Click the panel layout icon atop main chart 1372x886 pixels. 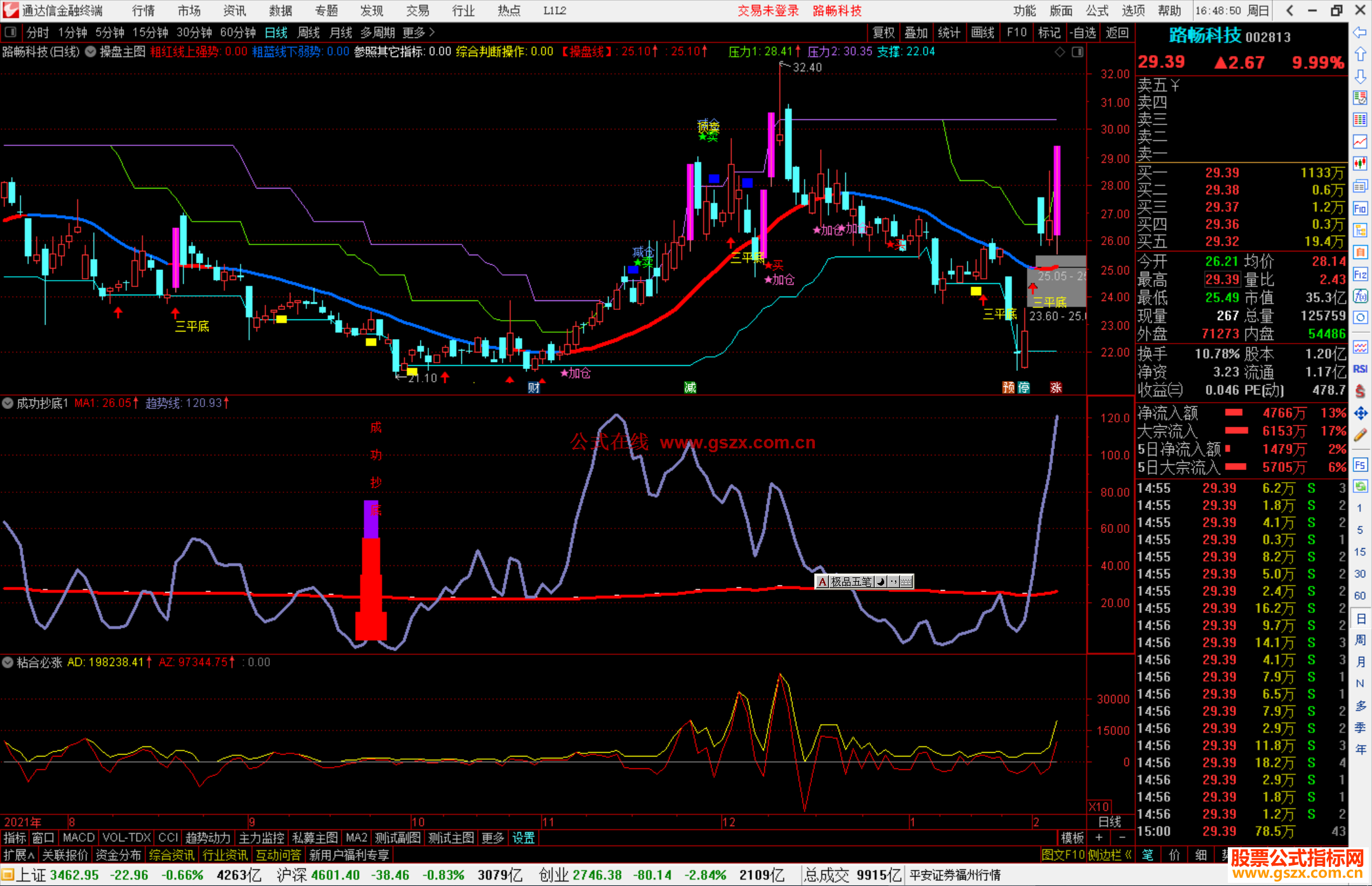click(x=1077, y=52)
